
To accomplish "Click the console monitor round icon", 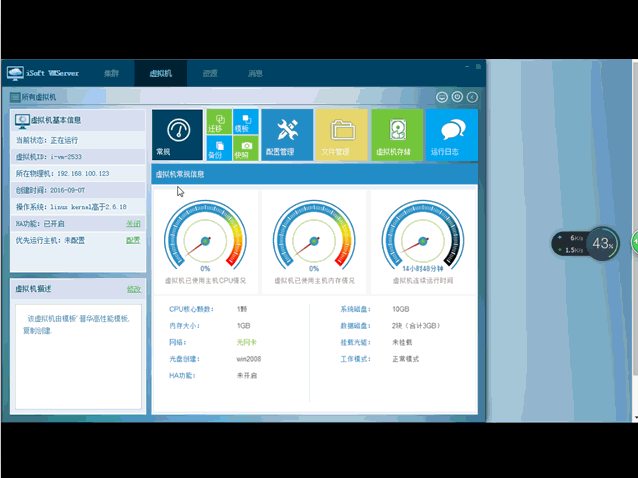I will 442,97.
